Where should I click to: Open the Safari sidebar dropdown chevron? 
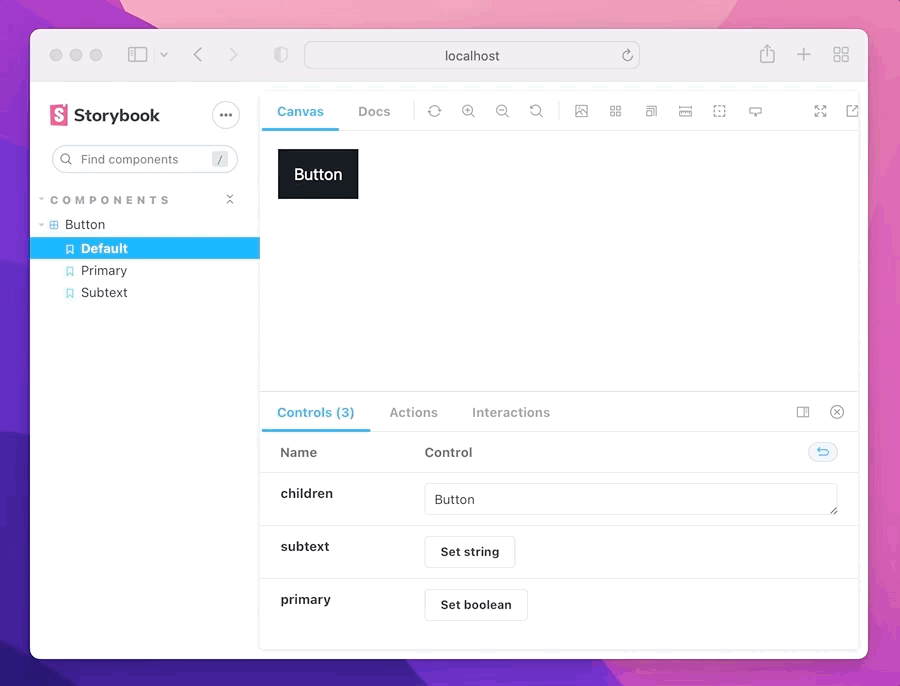point(164,55)
